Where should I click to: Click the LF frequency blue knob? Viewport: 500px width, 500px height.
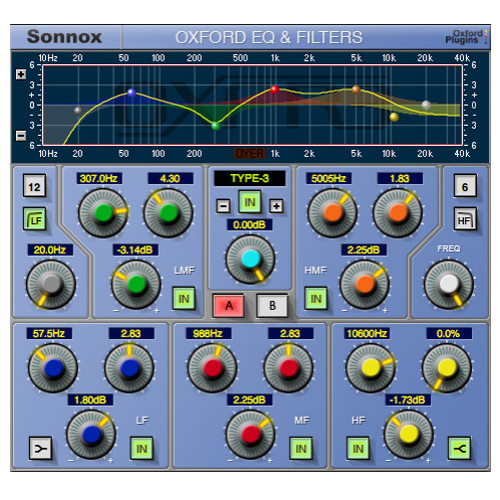(x=53, y=368)
